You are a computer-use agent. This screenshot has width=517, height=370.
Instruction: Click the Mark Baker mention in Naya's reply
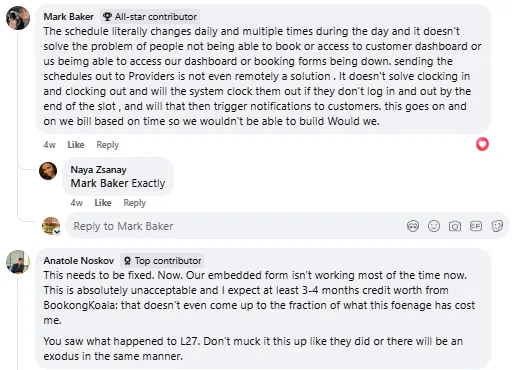pyautogui.click(x=99, y=183)
